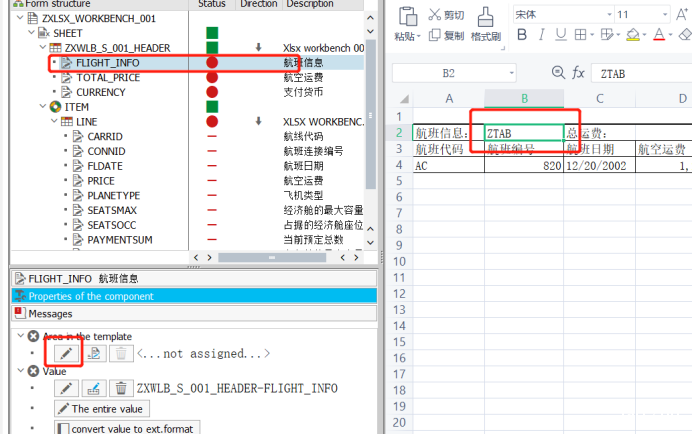
Task: Select the Format Painter (格式刷) brush
Action: (x=485, y=17)
